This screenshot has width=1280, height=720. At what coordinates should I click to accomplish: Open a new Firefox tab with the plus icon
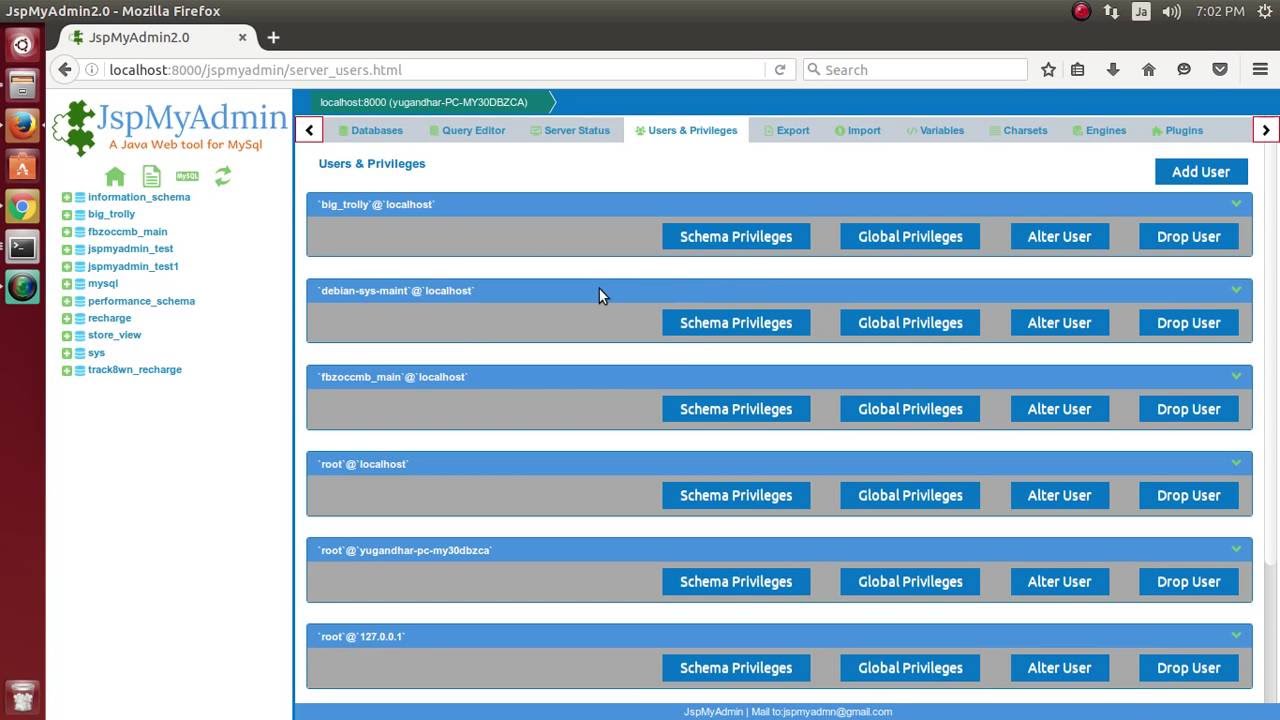point(273,37)
